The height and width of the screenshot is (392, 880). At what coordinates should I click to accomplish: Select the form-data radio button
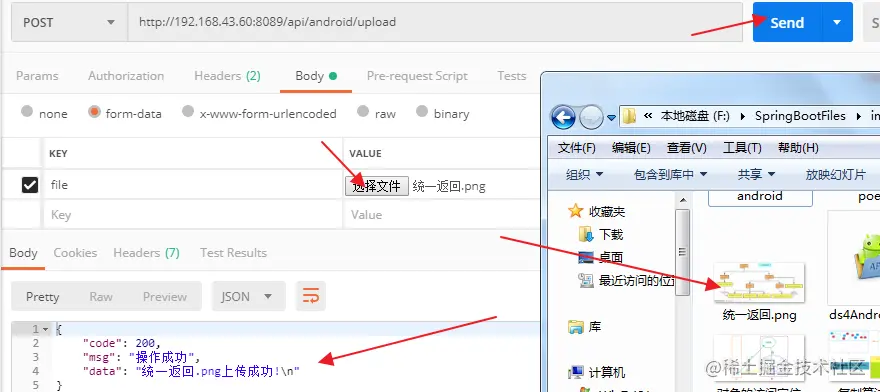pyautogui.click(x=94, y=111)
